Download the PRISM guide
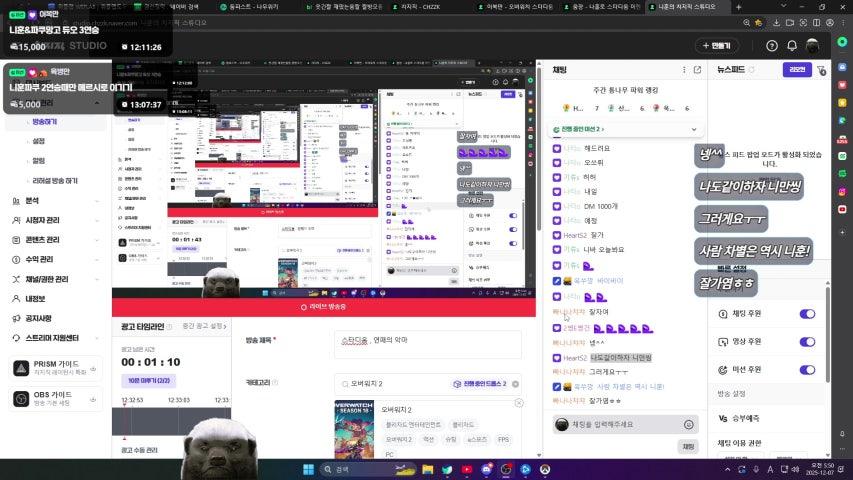 tap(94, 368)
